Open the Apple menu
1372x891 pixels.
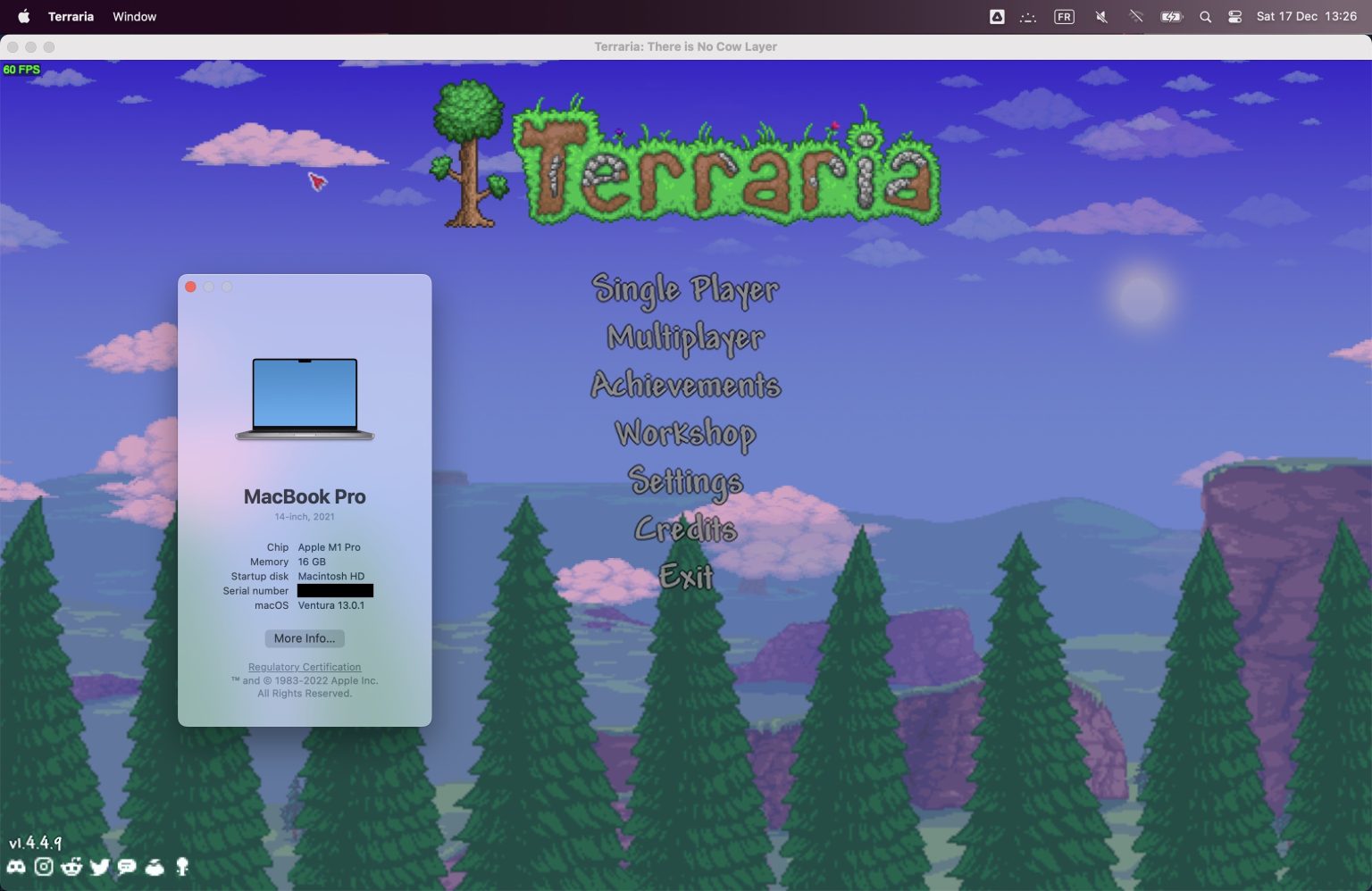(24, 17)
